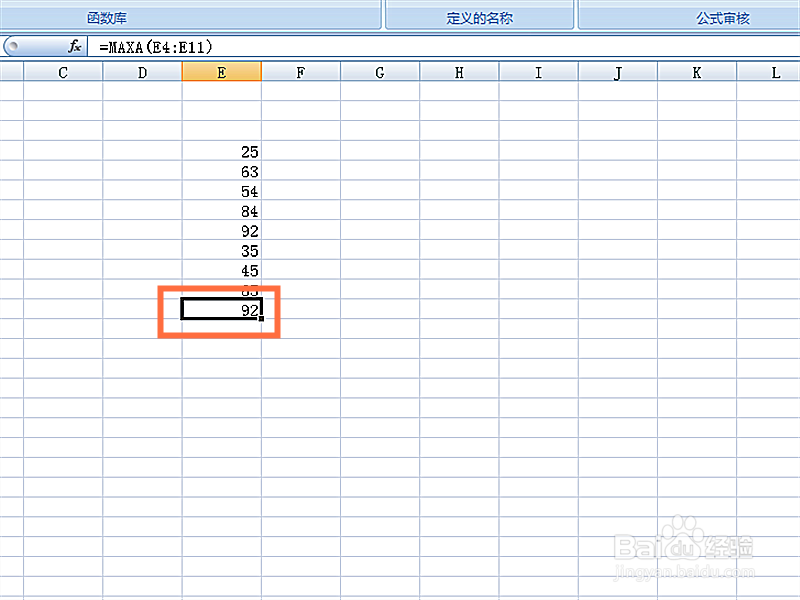800x600 pixels.
Task: Click cell containing 35
Action: coord(221,251)
